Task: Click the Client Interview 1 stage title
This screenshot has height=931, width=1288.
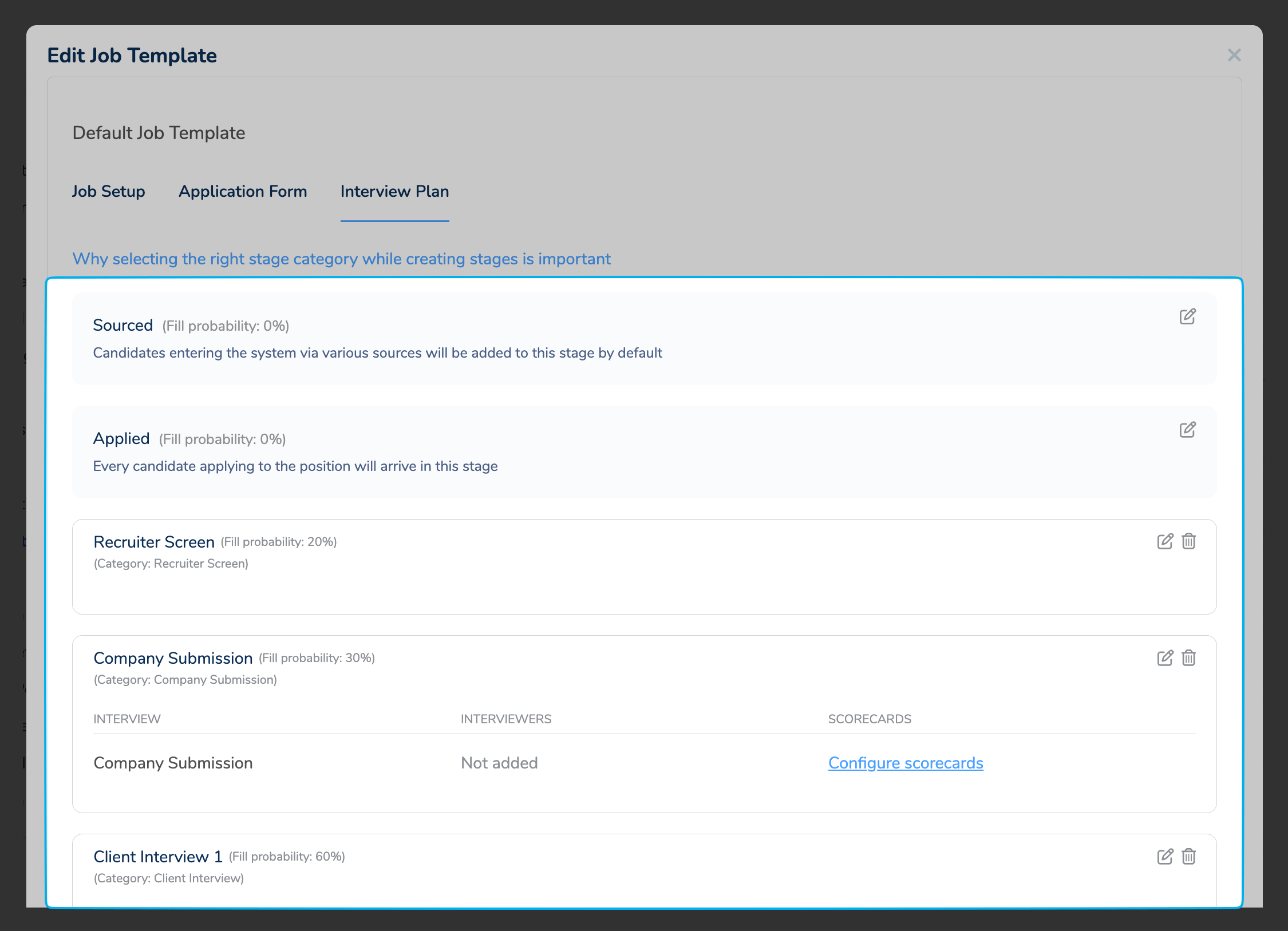Action: coord(157,857)
